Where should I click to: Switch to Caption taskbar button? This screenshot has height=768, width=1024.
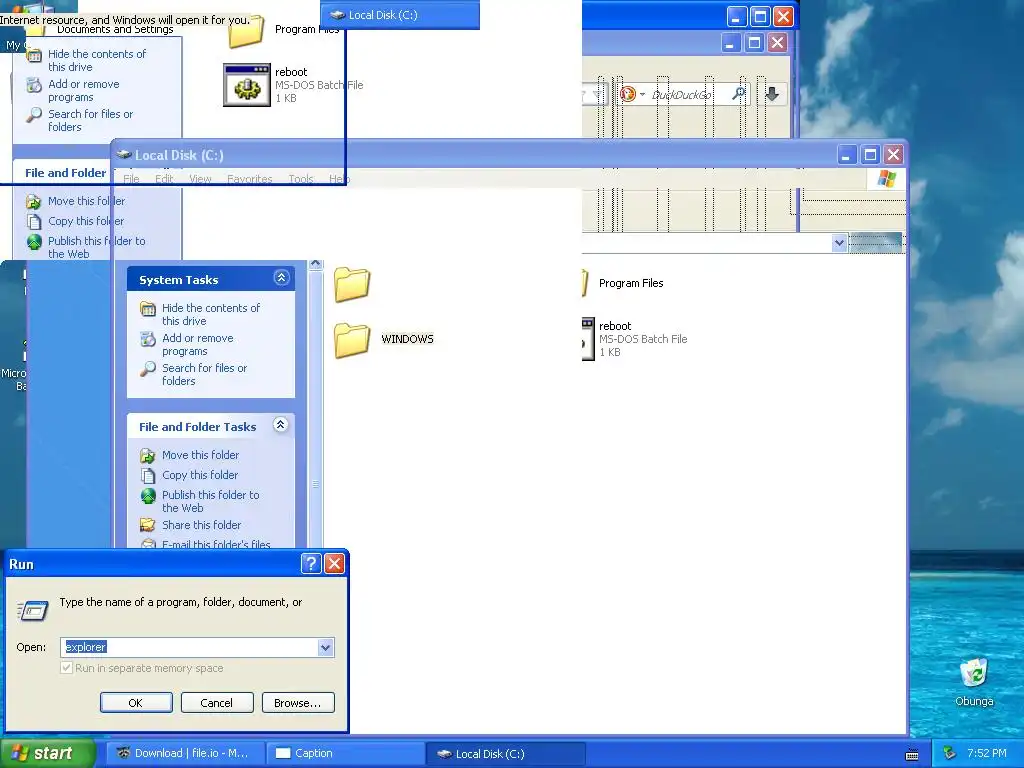click(345, 753)
